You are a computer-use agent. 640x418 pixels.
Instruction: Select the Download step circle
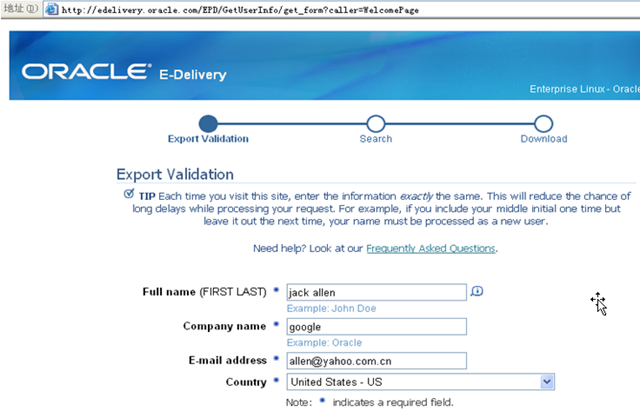(543, 124)
